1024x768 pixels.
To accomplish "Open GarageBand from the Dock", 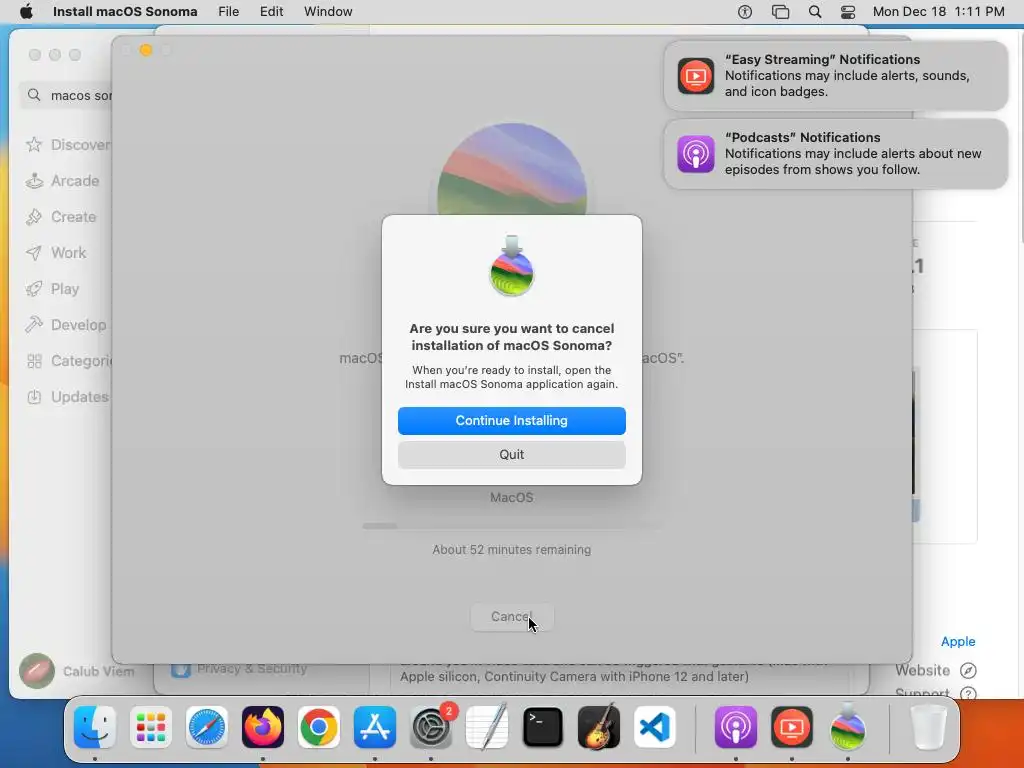I will coord(599,727).
